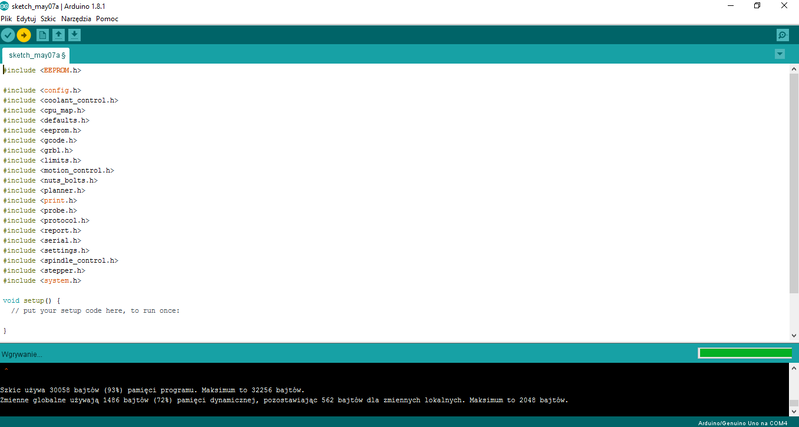
Task: Click the line '#include <protocol.h>'
Action: tap(46, 221)
